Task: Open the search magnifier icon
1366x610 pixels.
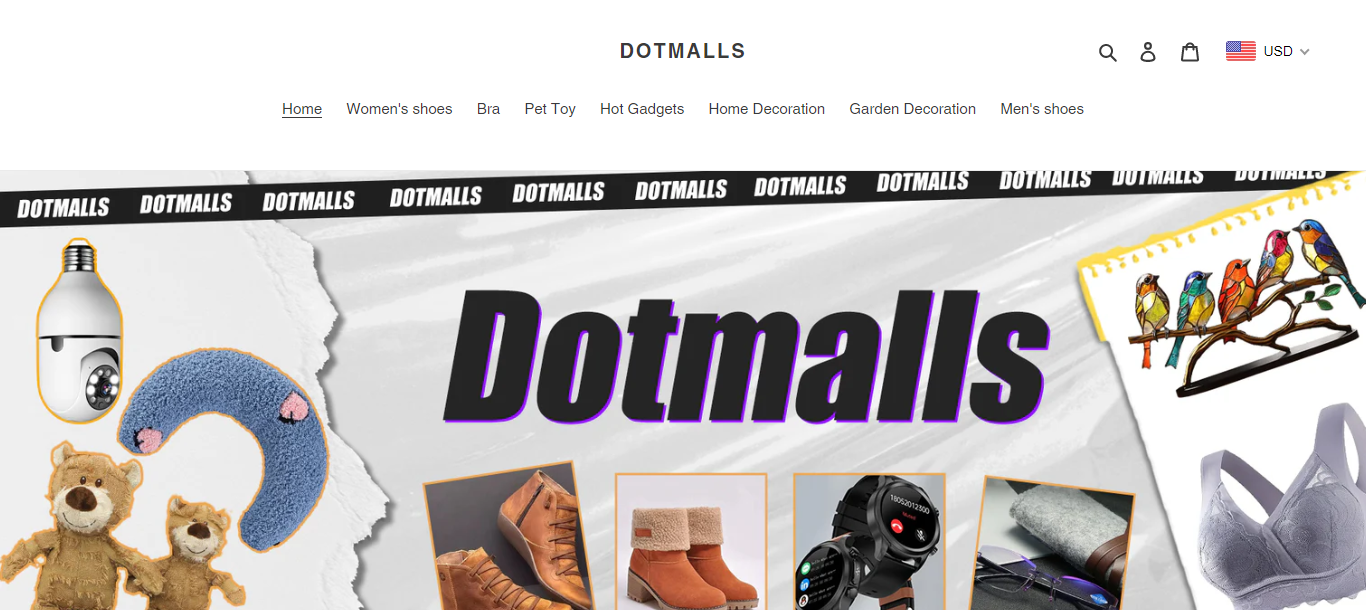Action: coord(1107,52)
